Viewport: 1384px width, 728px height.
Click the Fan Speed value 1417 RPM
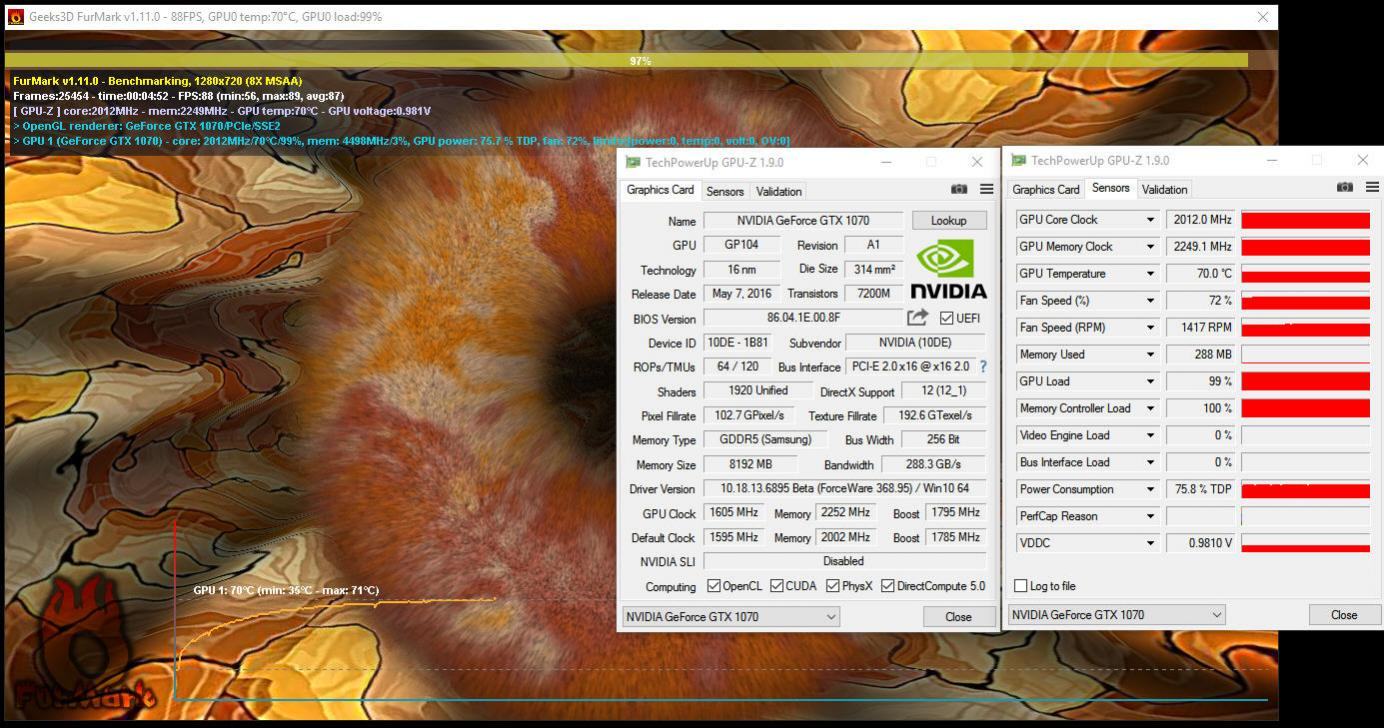tap(1201, 328)
